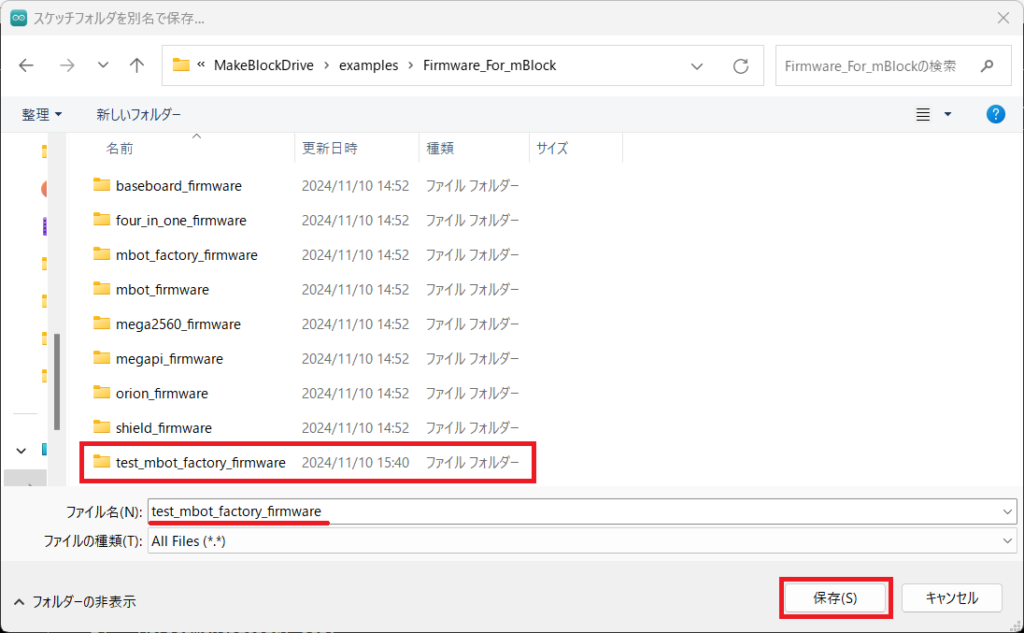Click the 保存(S) button
This screenshot has width=1024, height=633.
[x=834, y=598]
